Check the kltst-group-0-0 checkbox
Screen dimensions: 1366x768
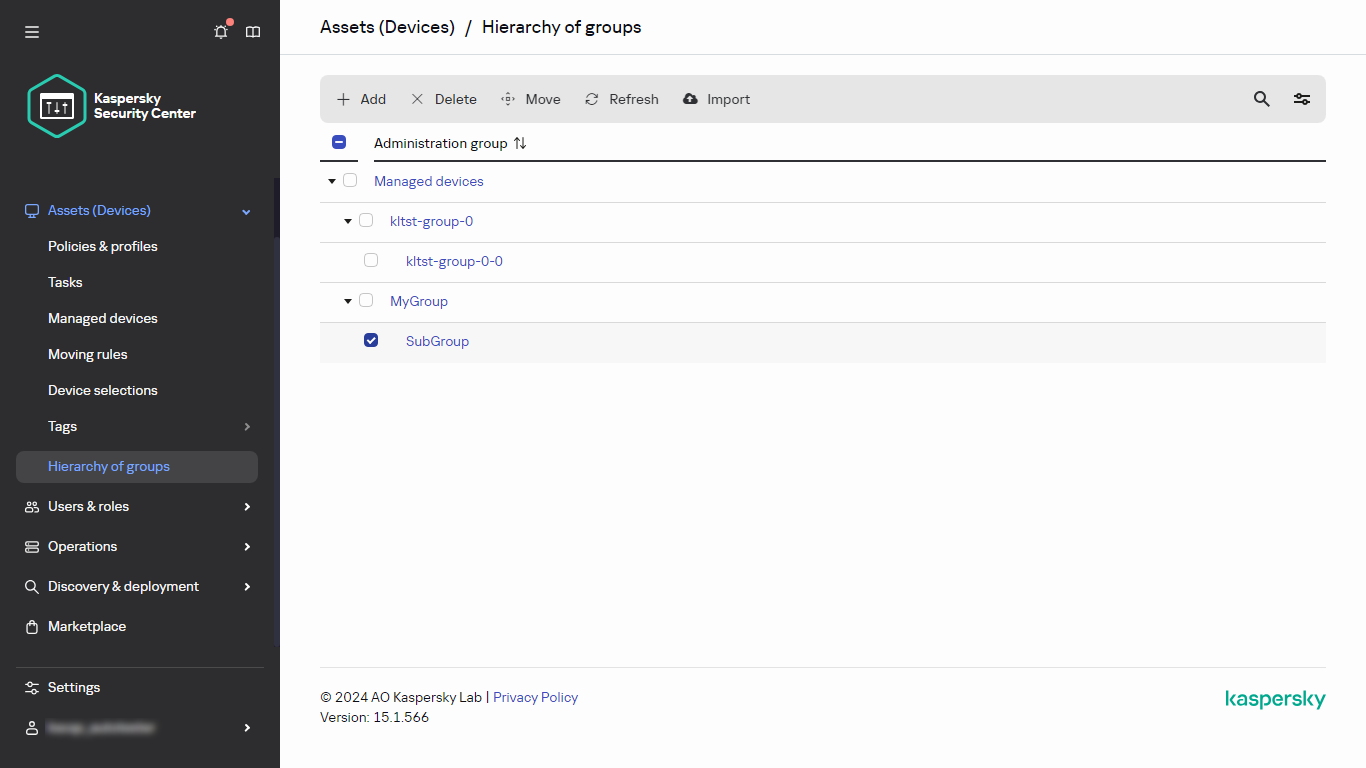point(371,261)
